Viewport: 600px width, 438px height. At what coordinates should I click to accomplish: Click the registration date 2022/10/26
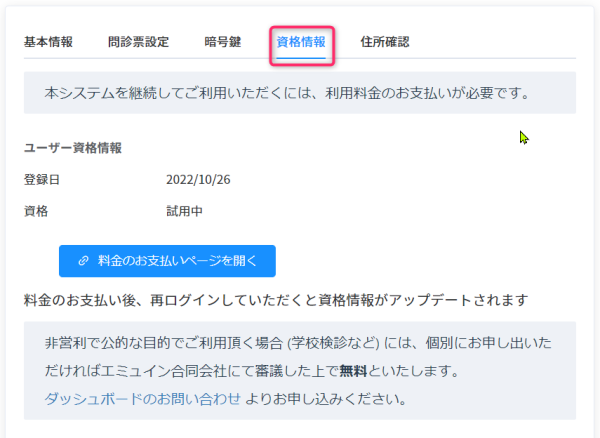(198, 179)
